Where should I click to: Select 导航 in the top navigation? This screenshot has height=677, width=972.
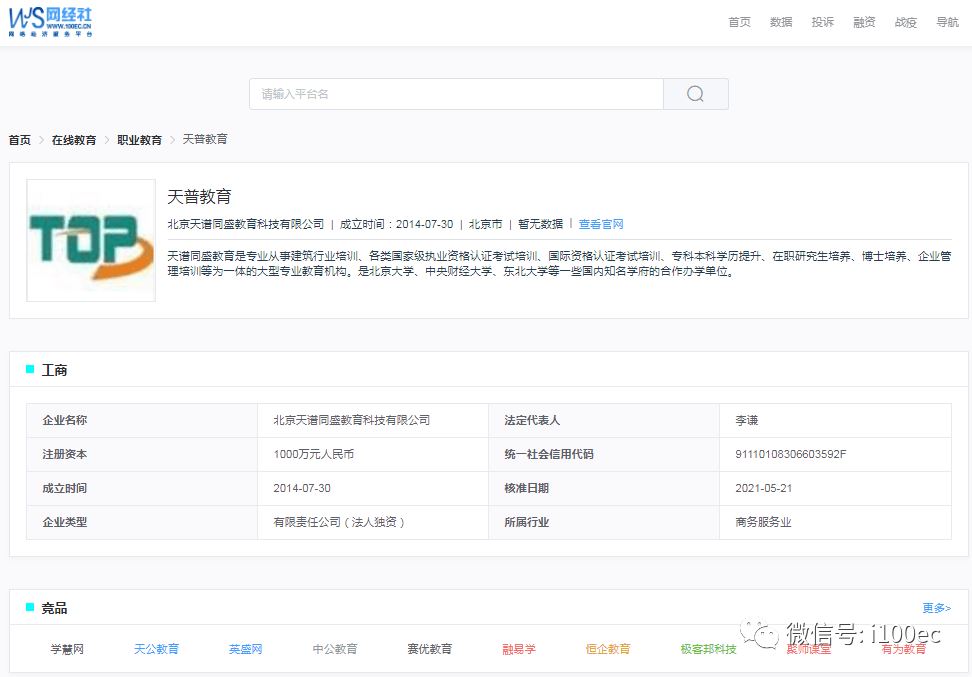947,22
